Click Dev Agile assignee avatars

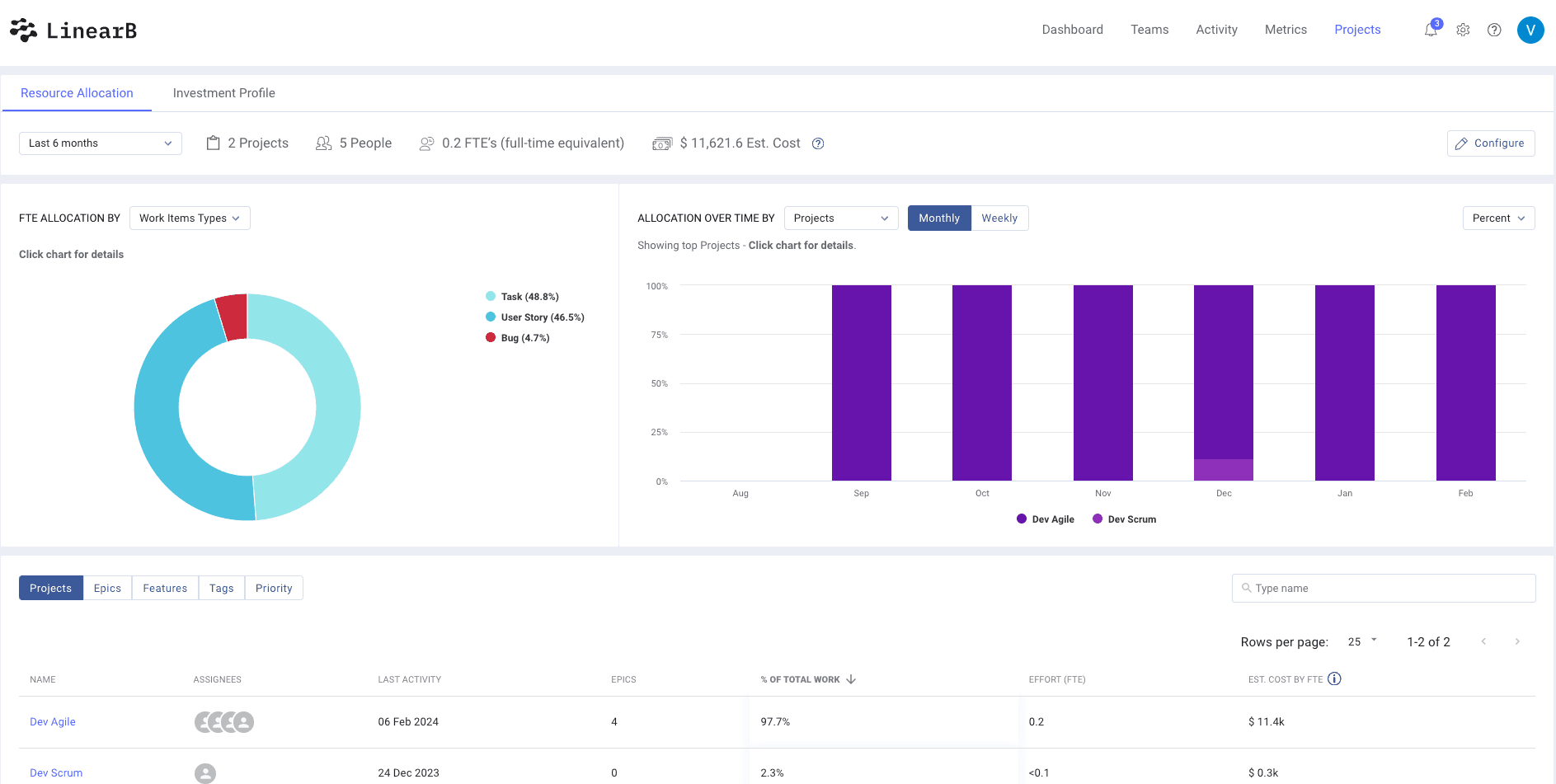coord(224,722)
